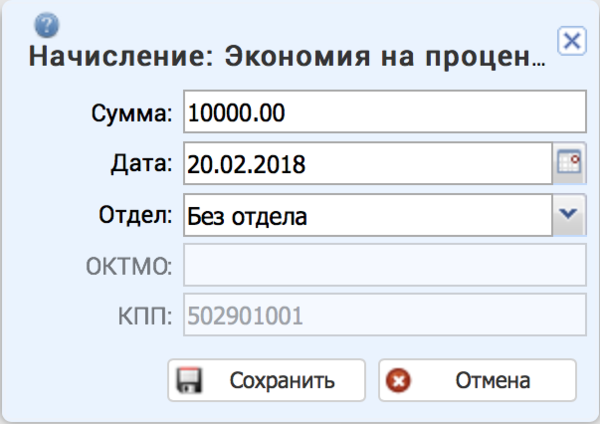Click into the Дата field showing 20.02.2018
Viewport: 600px width, 424px height.
tap(367, 164)
